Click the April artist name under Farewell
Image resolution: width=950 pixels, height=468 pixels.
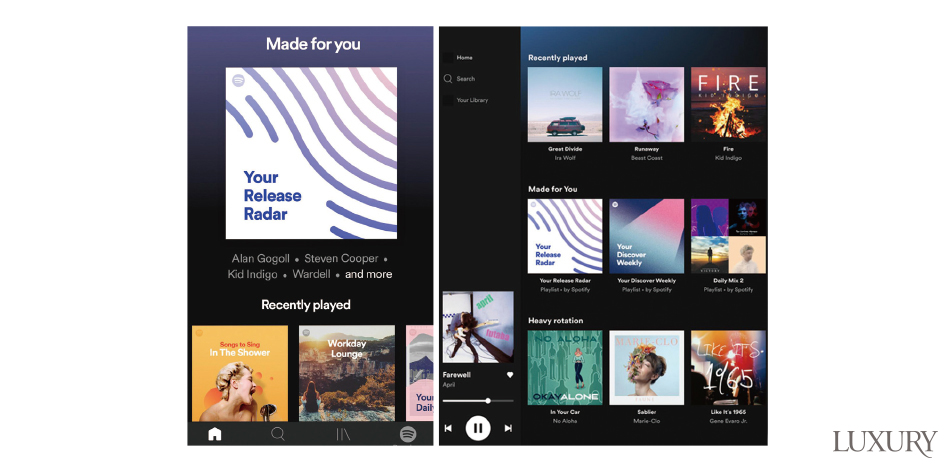(448, 385)
